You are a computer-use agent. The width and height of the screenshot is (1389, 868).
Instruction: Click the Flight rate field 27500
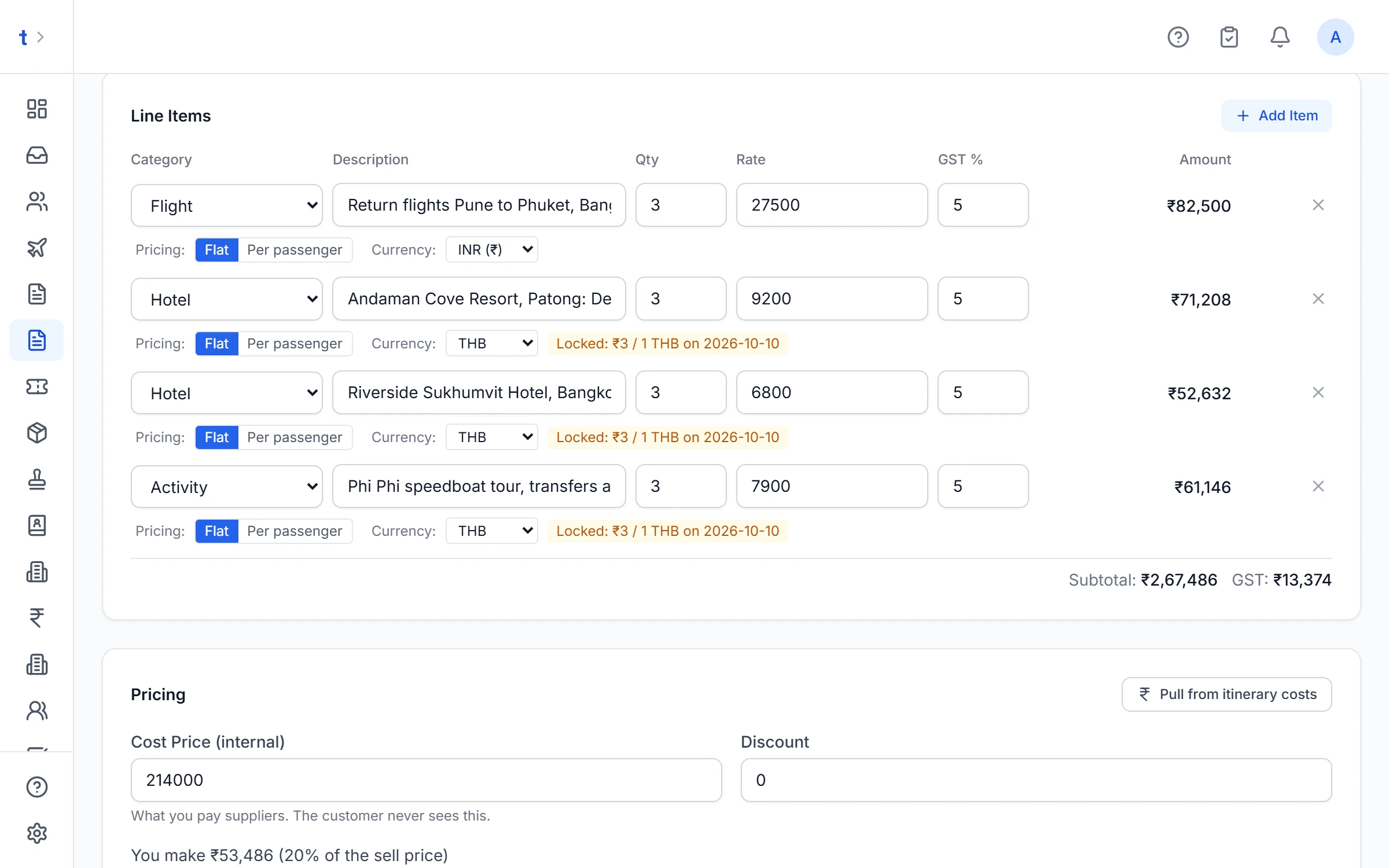click(832, 205)
